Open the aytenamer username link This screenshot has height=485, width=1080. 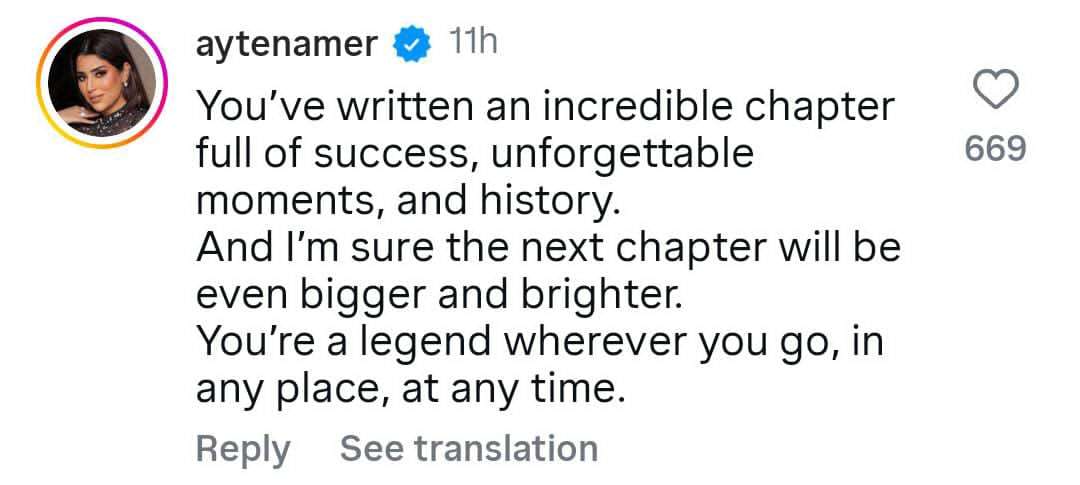[x=286, y=45]
